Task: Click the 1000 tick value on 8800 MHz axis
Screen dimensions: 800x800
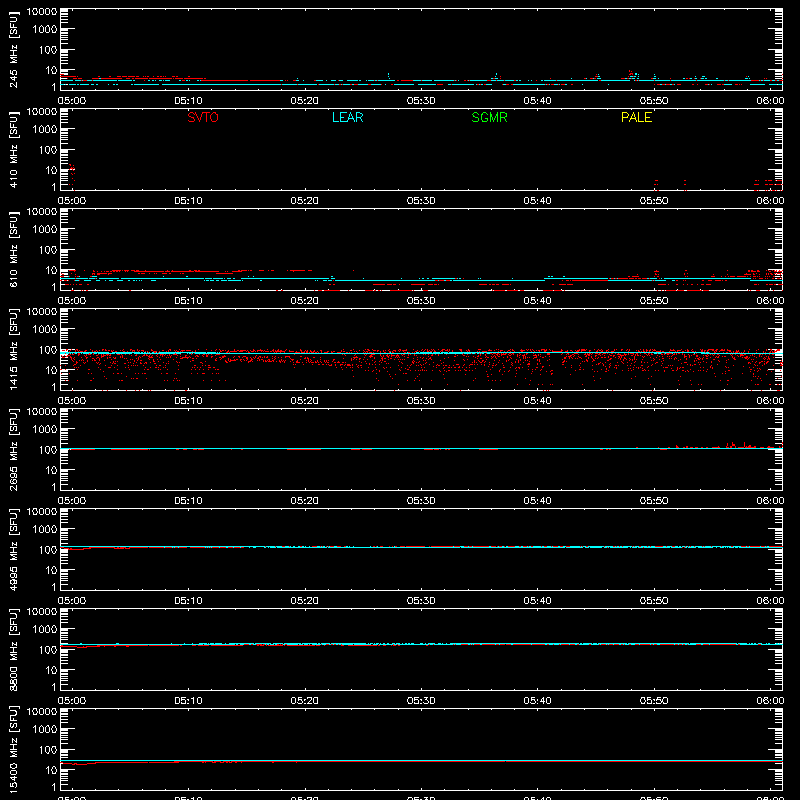Action: [x=45, y=630]
